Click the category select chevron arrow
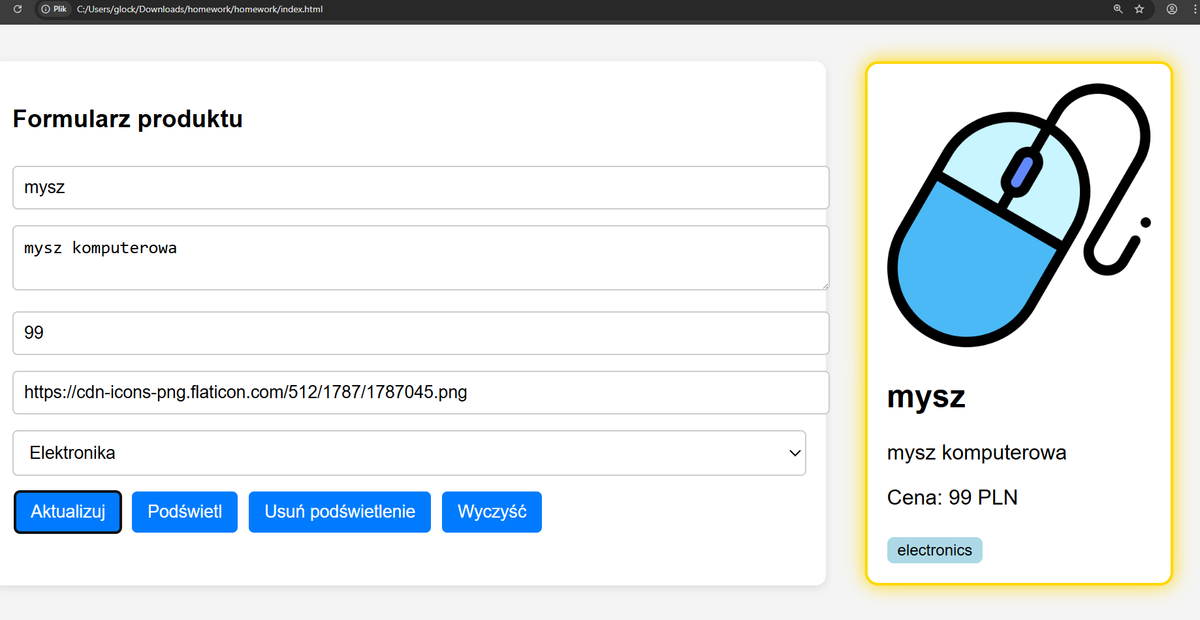 [x=796, y=453]
